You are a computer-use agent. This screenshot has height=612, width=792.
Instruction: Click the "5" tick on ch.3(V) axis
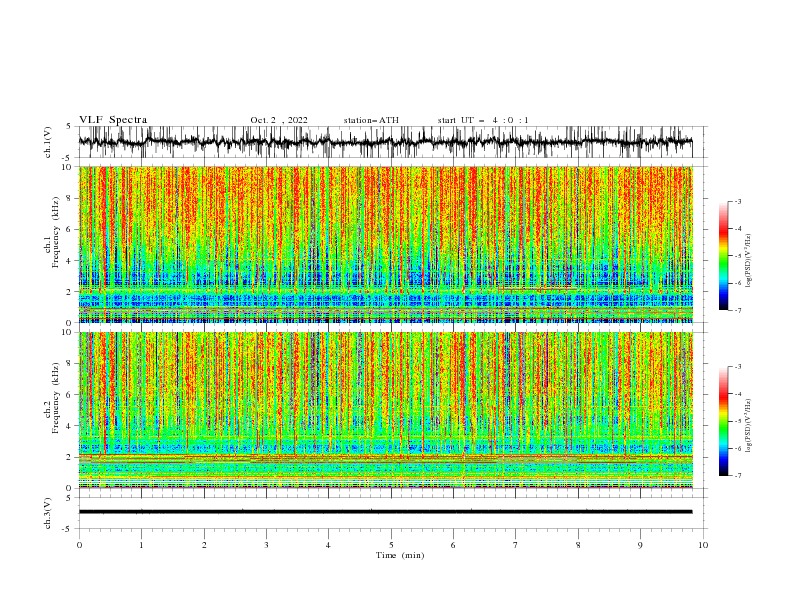pos(69,498)
